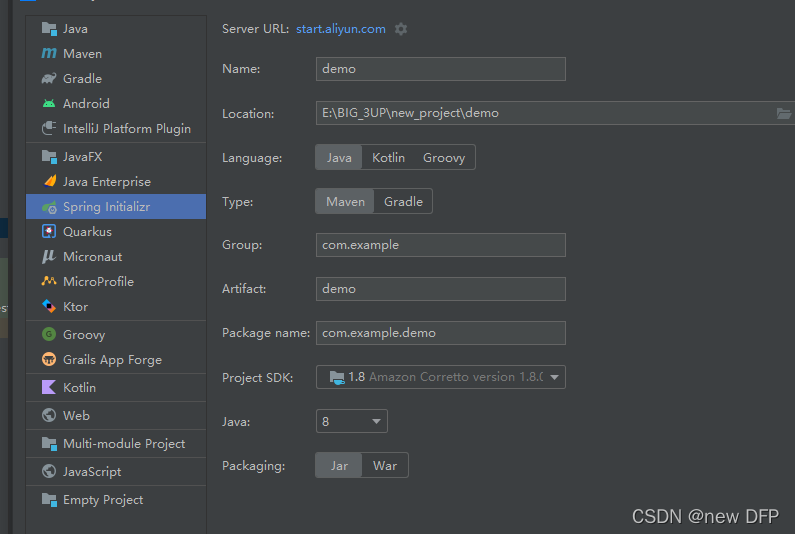Select the Quarkus icon

[49, 232]
